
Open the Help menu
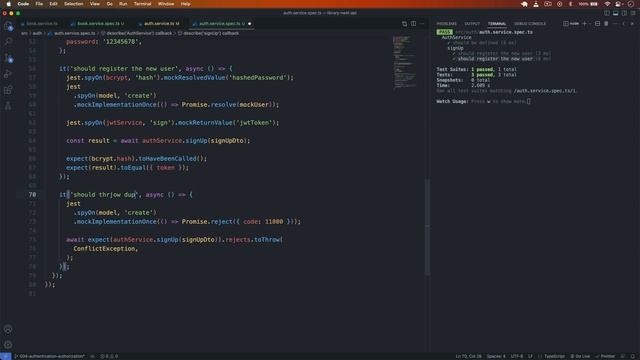(185, 4)
